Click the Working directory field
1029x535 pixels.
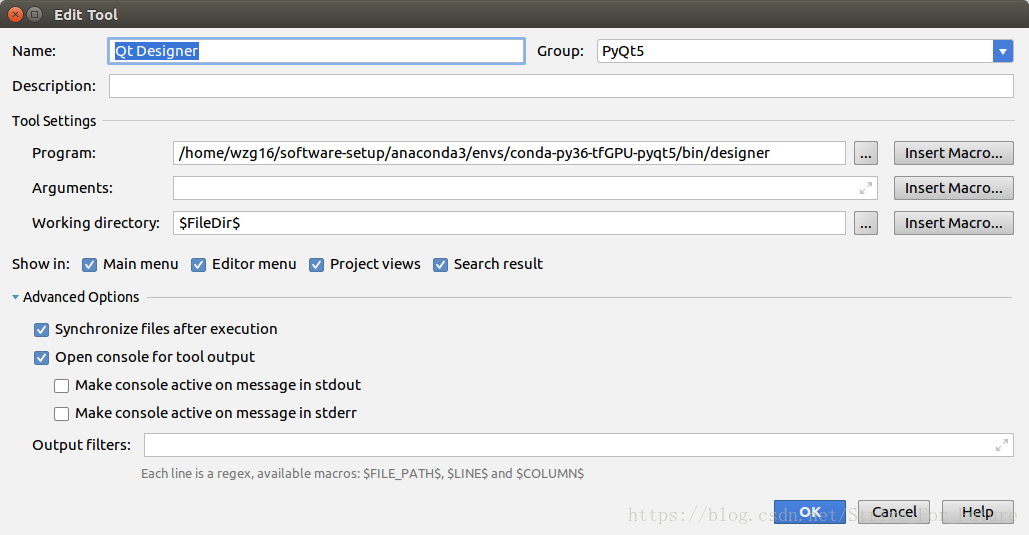[509, 223]
